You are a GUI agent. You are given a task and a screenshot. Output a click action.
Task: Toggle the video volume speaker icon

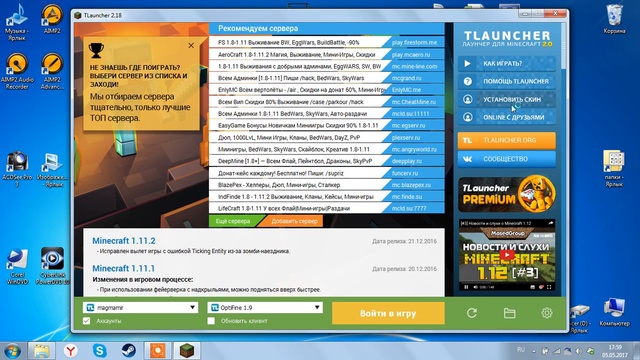pyautogui.click(x=475, y=287)
